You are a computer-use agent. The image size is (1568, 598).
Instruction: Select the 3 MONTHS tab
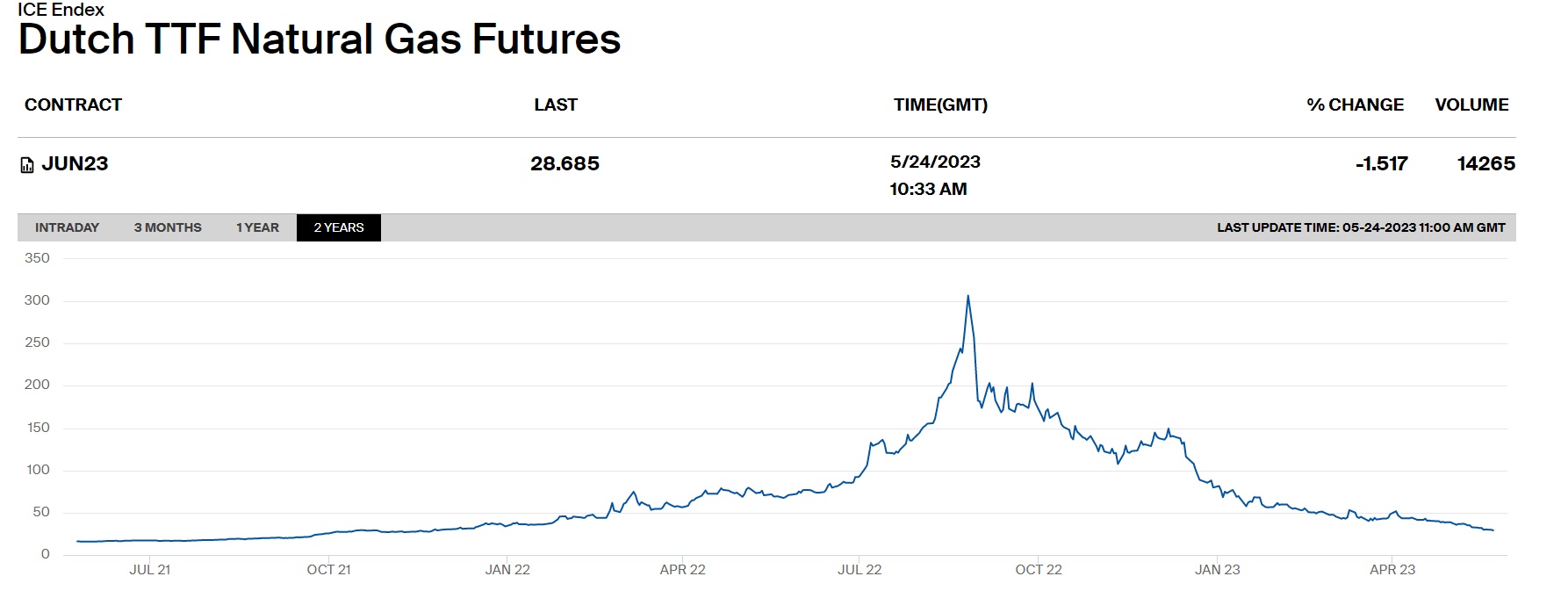click(168, 227)
